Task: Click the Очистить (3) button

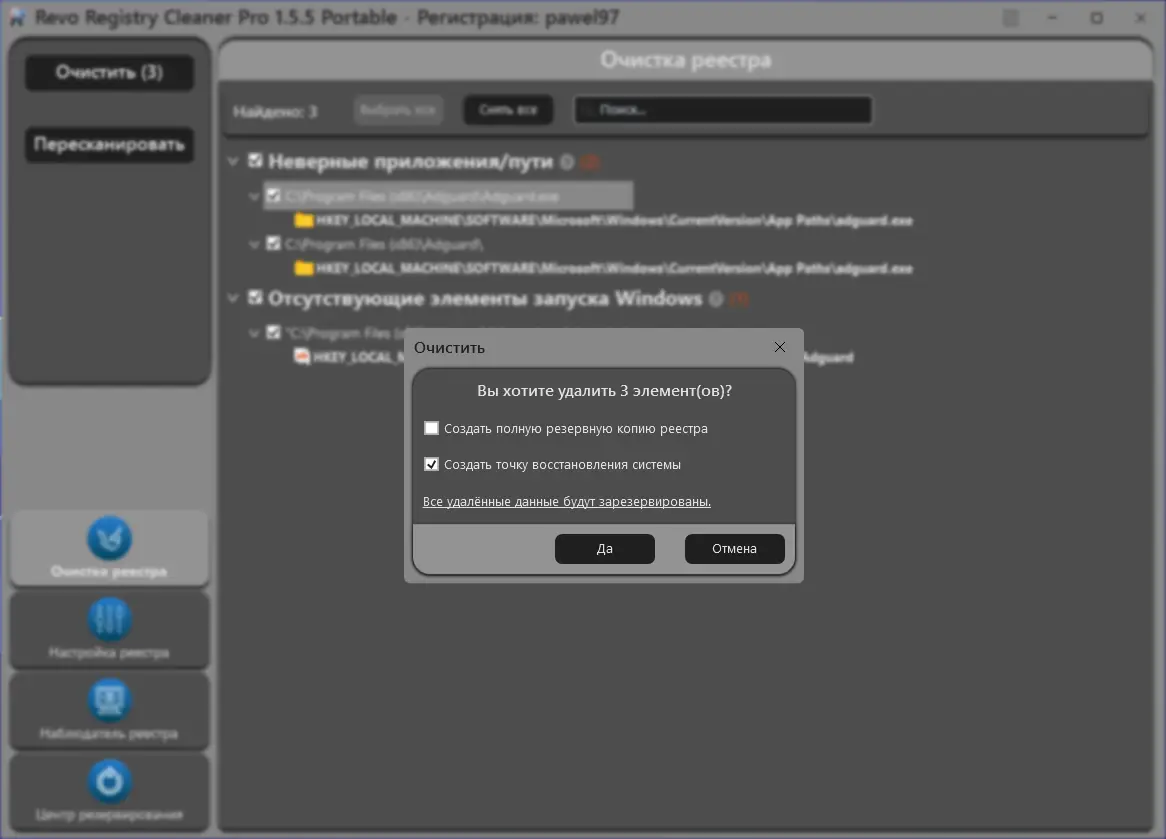Action: (109, 73)
